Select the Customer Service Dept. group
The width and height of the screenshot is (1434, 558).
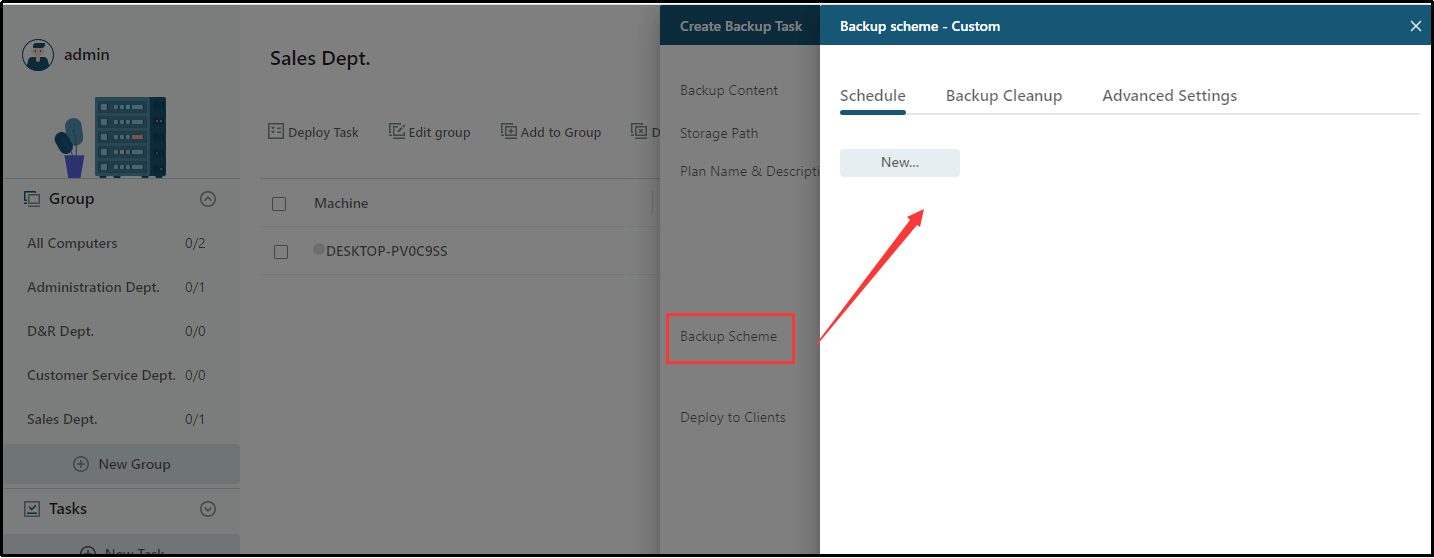point(101,375)
